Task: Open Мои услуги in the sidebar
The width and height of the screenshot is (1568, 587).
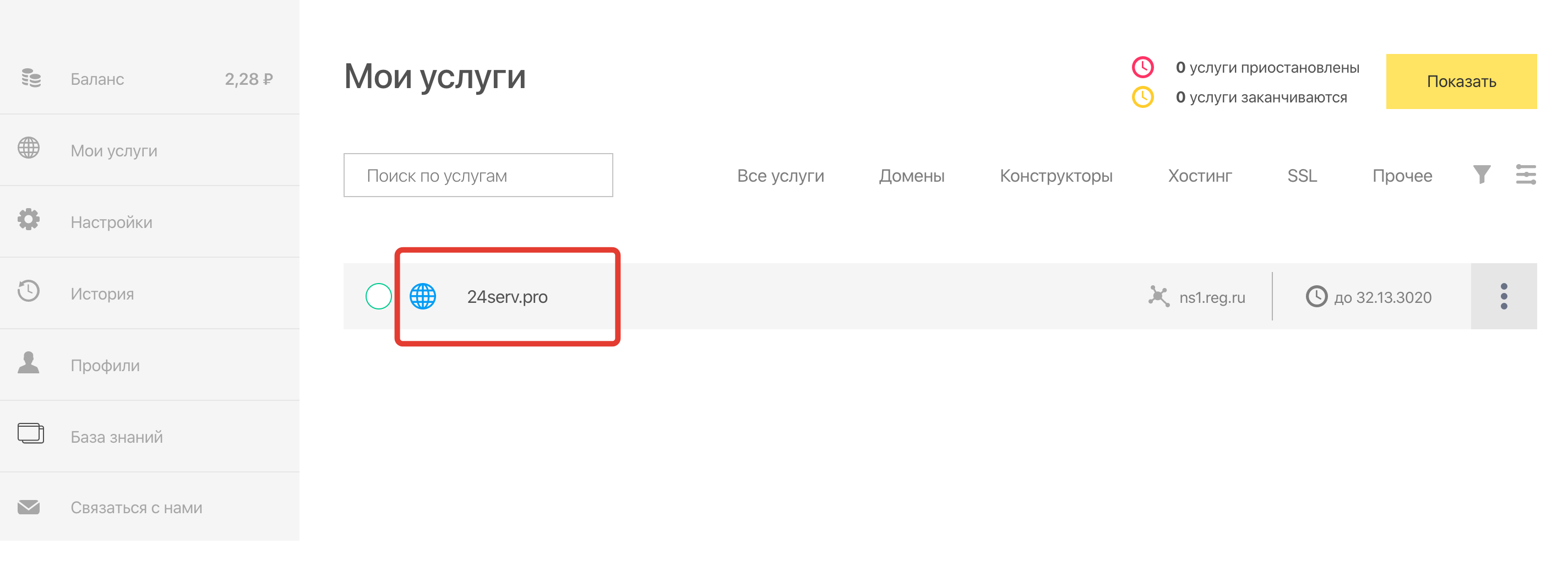Action: 114,150
